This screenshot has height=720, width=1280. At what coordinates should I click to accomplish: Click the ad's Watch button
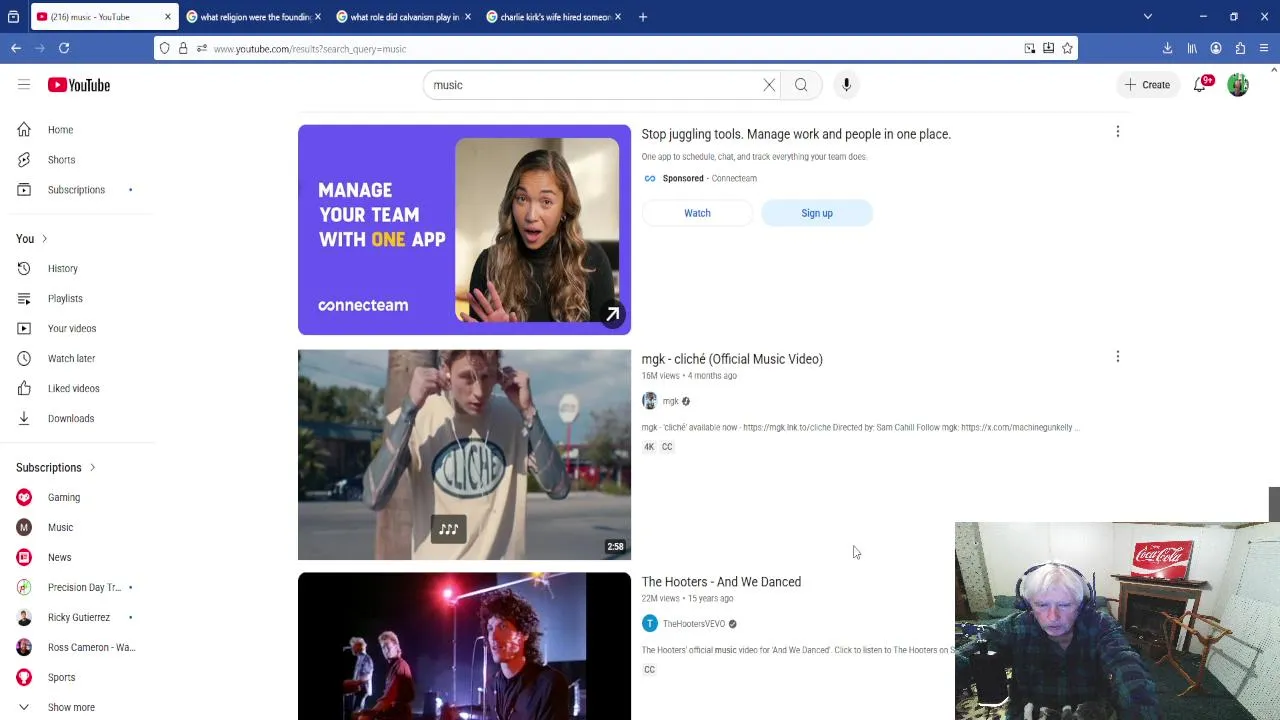tap(697, 213)
